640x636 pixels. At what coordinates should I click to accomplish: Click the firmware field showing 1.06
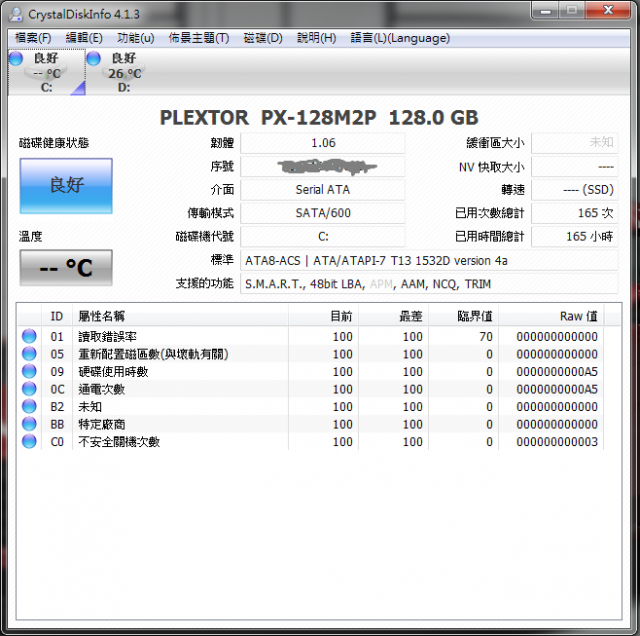pyautogui.click(x=323, y=143)
